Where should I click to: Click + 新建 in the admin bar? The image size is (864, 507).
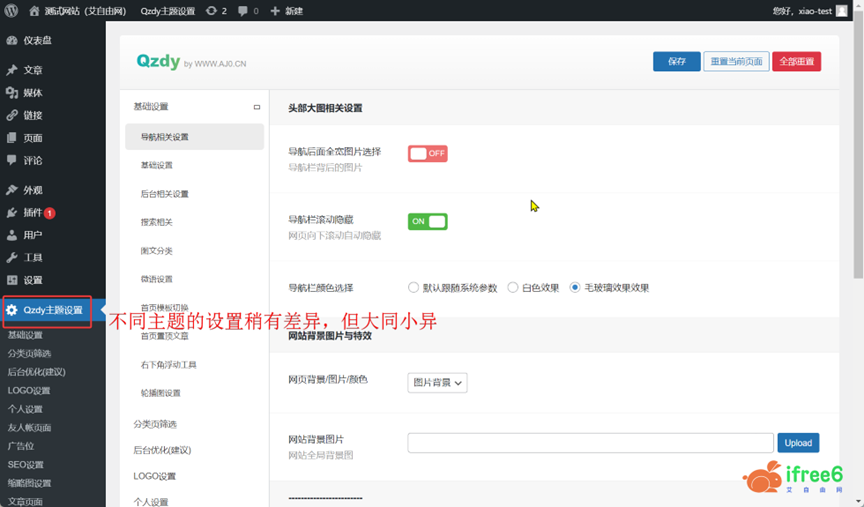pyautogui.click(x=287, y=11)
